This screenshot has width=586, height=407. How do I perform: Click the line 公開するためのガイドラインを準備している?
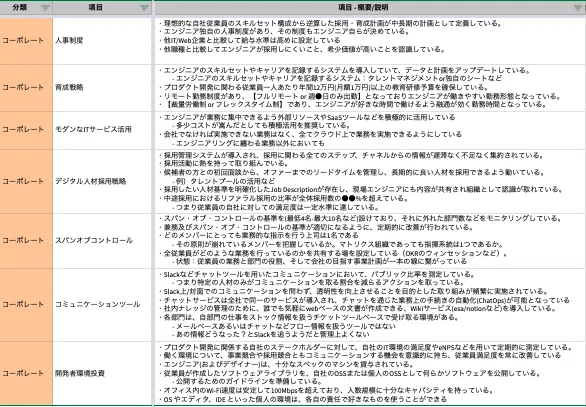click(247, 382)
